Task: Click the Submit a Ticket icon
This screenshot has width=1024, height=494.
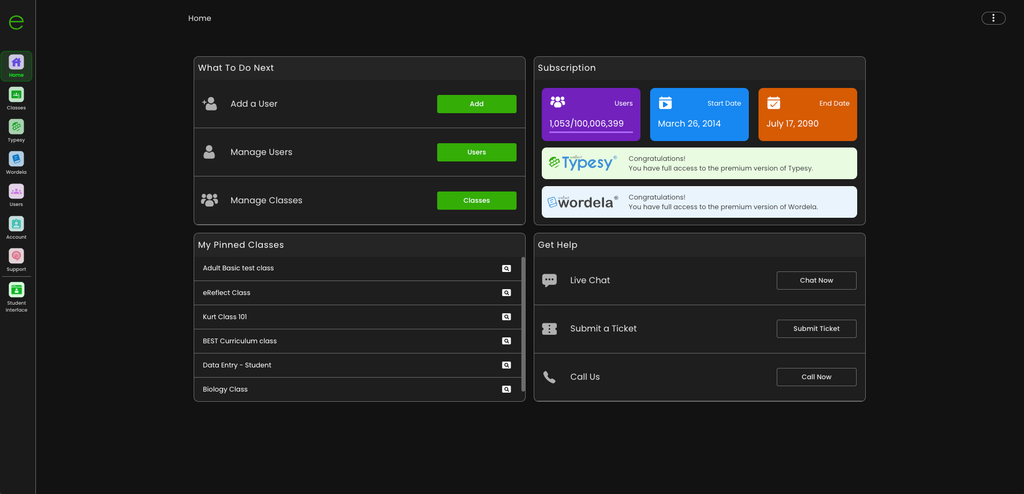Action: pos(549,329)
